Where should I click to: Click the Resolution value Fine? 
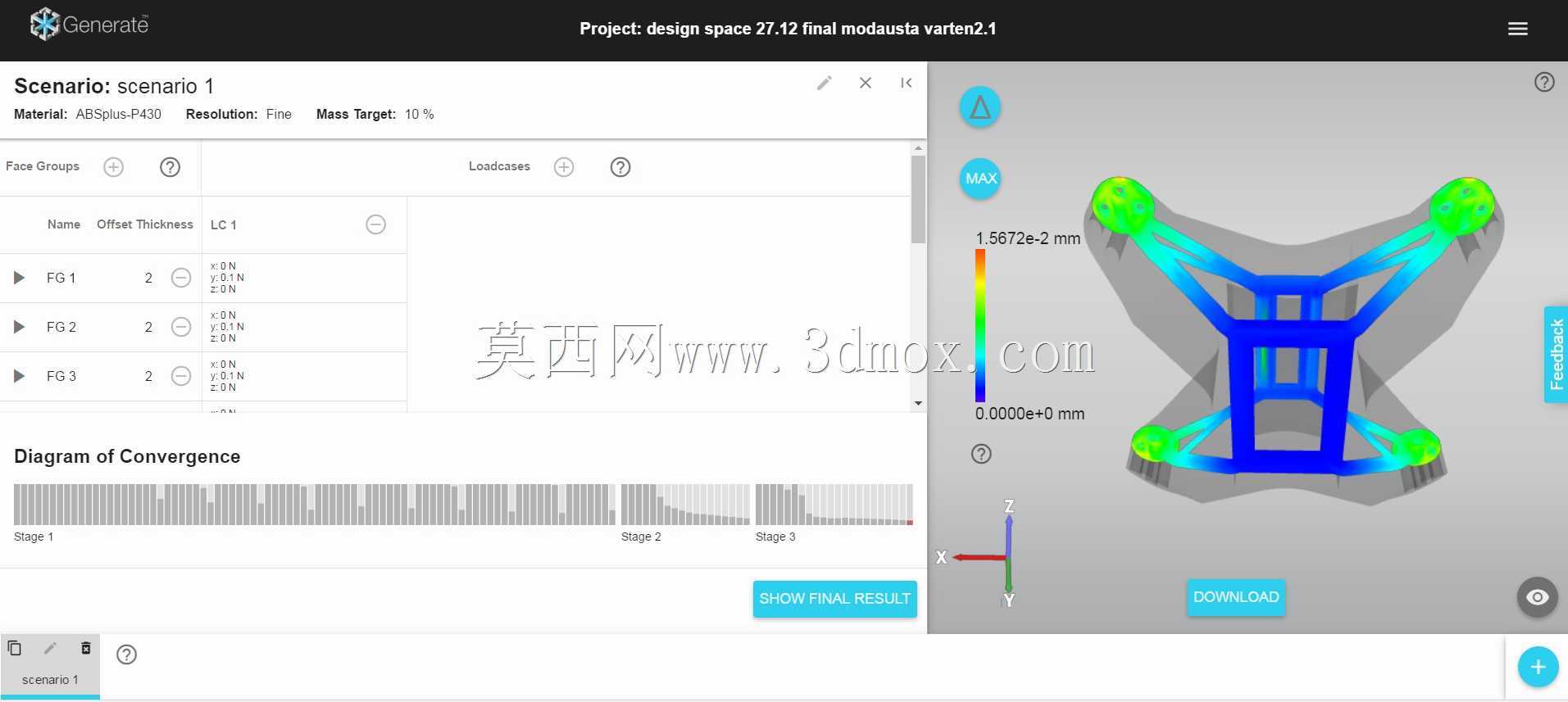(279, 114)
